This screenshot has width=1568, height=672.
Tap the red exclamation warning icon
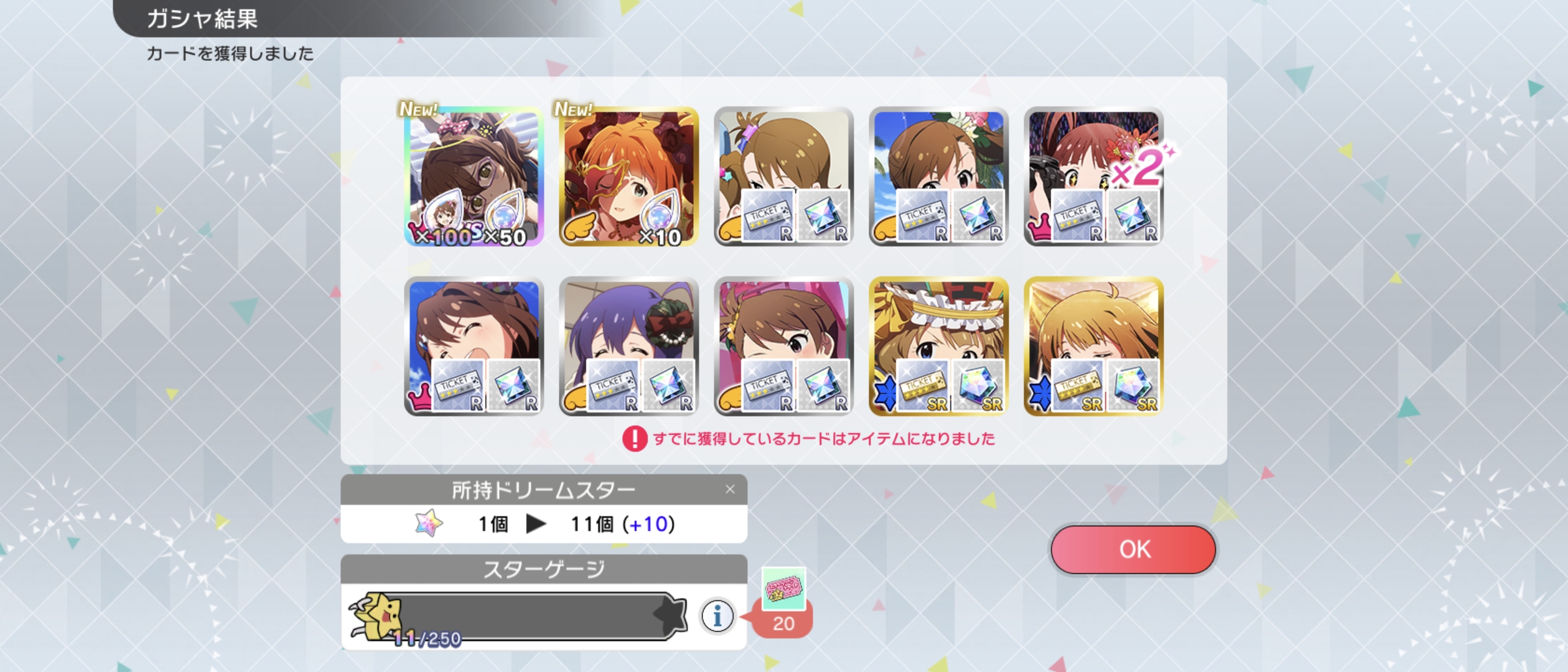[x=635, y=439]
